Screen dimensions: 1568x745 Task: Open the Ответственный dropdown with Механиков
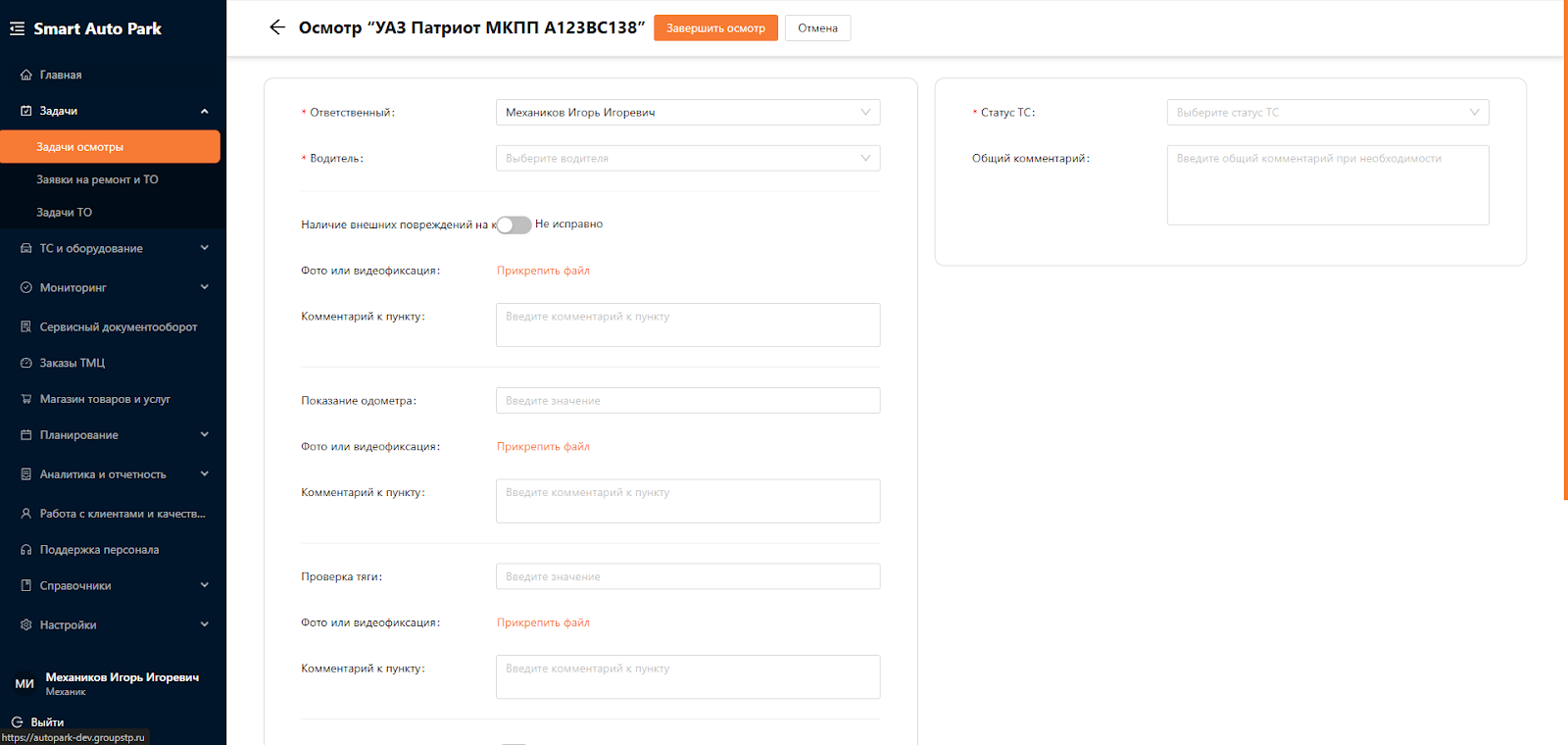pos(687,113)
